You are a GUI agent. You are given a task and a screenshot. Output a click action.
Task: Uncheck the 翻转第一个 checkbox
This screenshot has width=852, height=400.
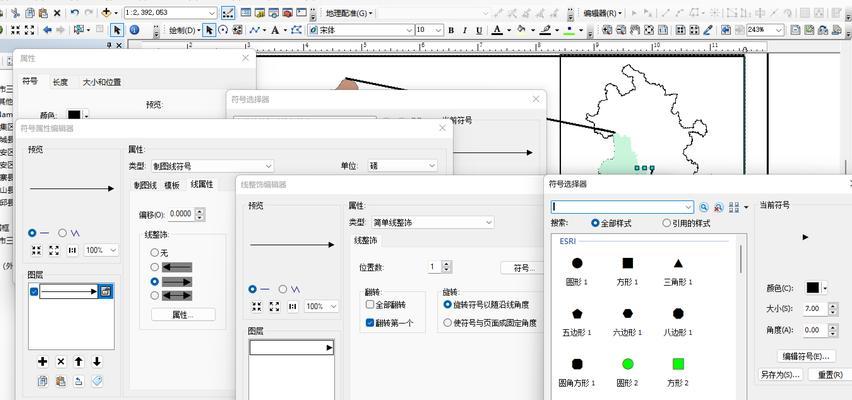[x=370, y=323]
